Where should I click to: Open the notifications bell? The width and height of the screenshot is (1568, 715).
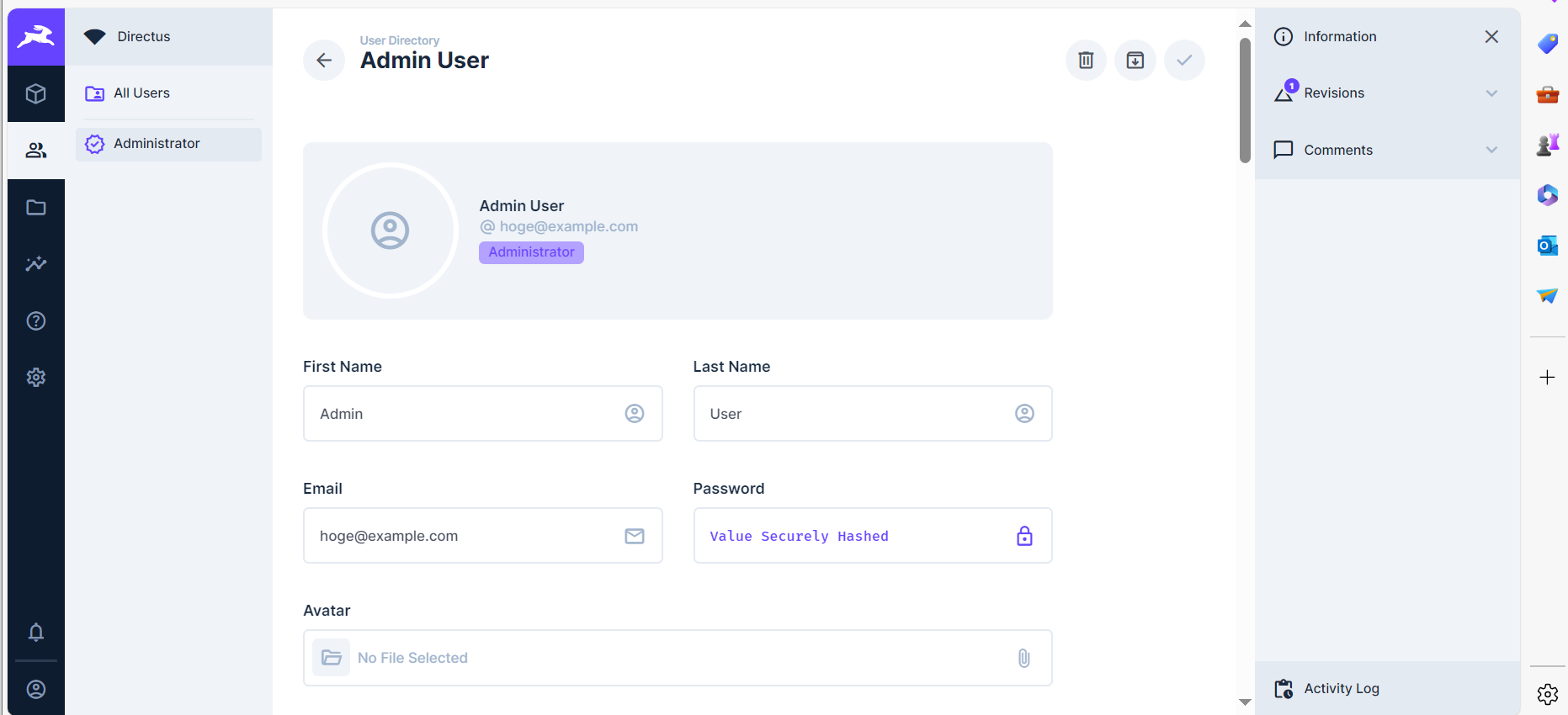(x=36, y=632)
